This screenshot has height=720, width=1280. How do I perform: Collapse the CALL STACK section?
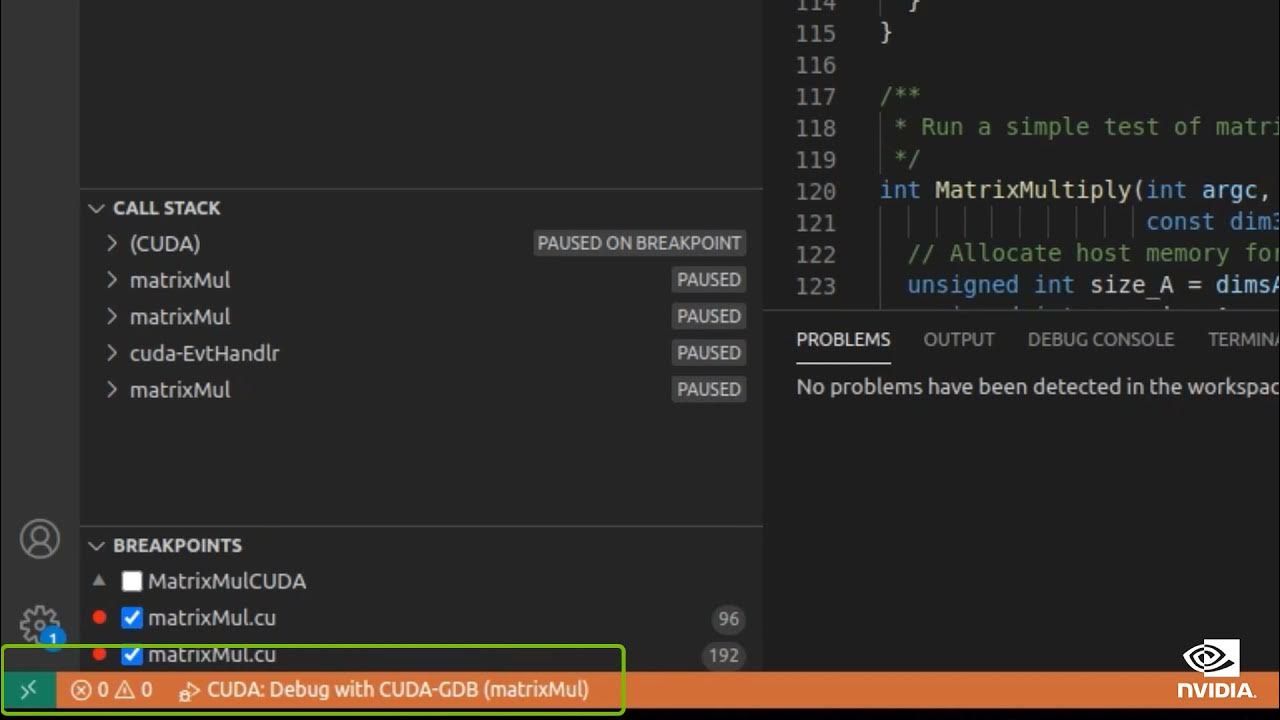96,208
